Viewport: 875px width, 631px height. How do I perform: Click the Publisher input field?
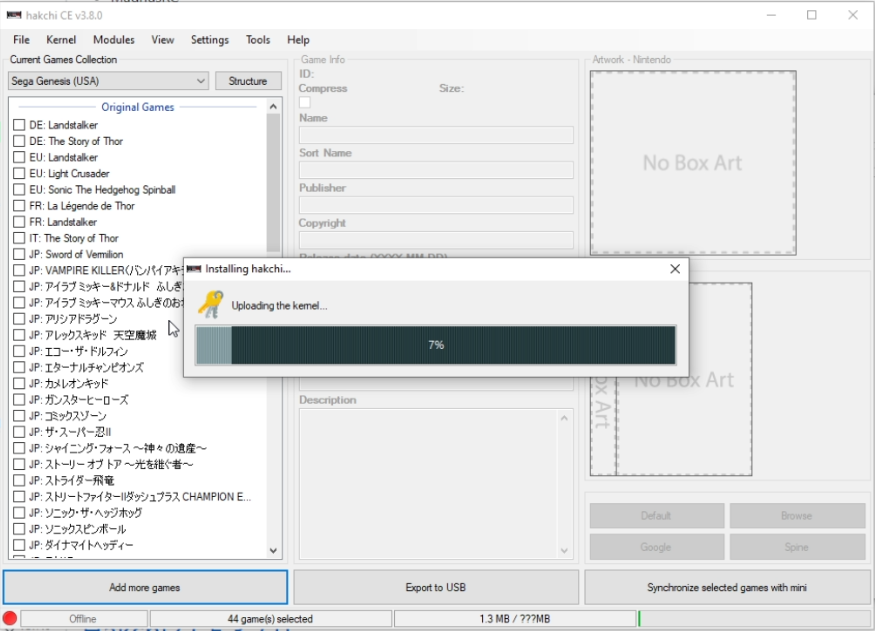coord(436,205)
